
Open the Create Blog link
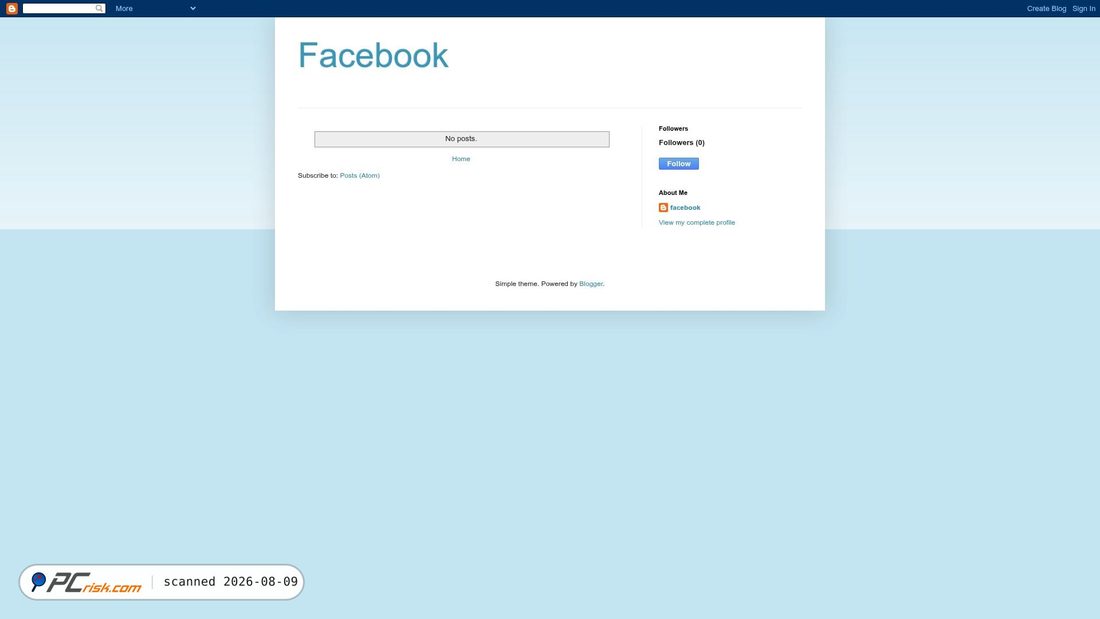(1046, 8)
